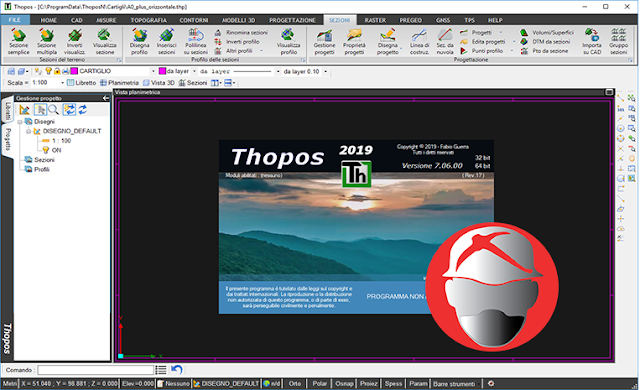Click magenta color swatch beside da layer
The image size is (640, 390).
click(162, 71)
